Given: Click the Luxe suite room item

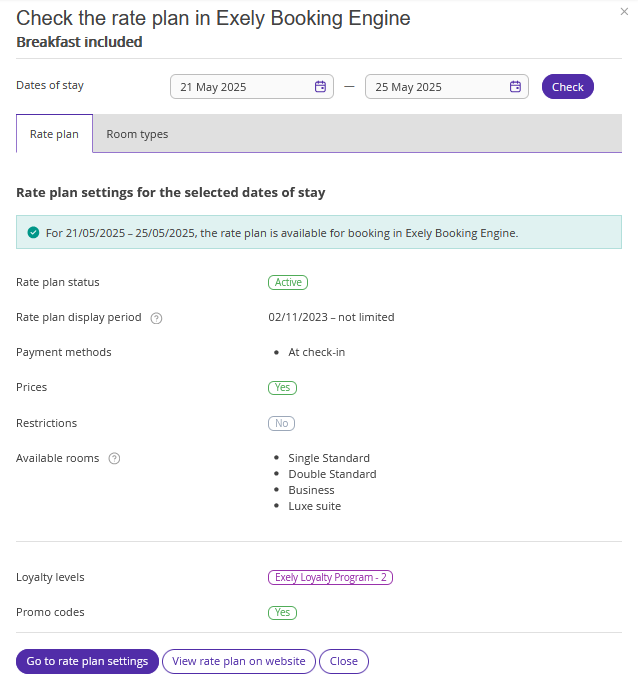Looking at the screenshot, I should tap(314, 506).
